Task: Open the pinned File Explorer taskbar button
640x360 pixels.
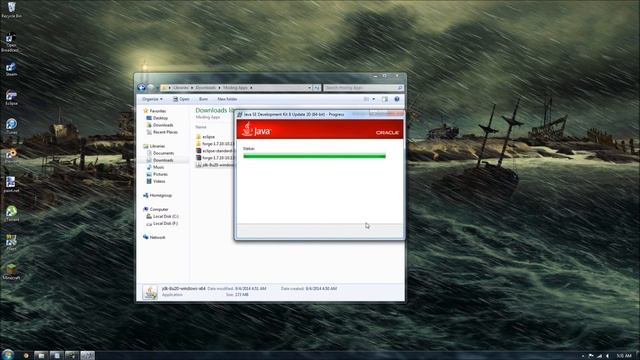Action: point(41,356)
